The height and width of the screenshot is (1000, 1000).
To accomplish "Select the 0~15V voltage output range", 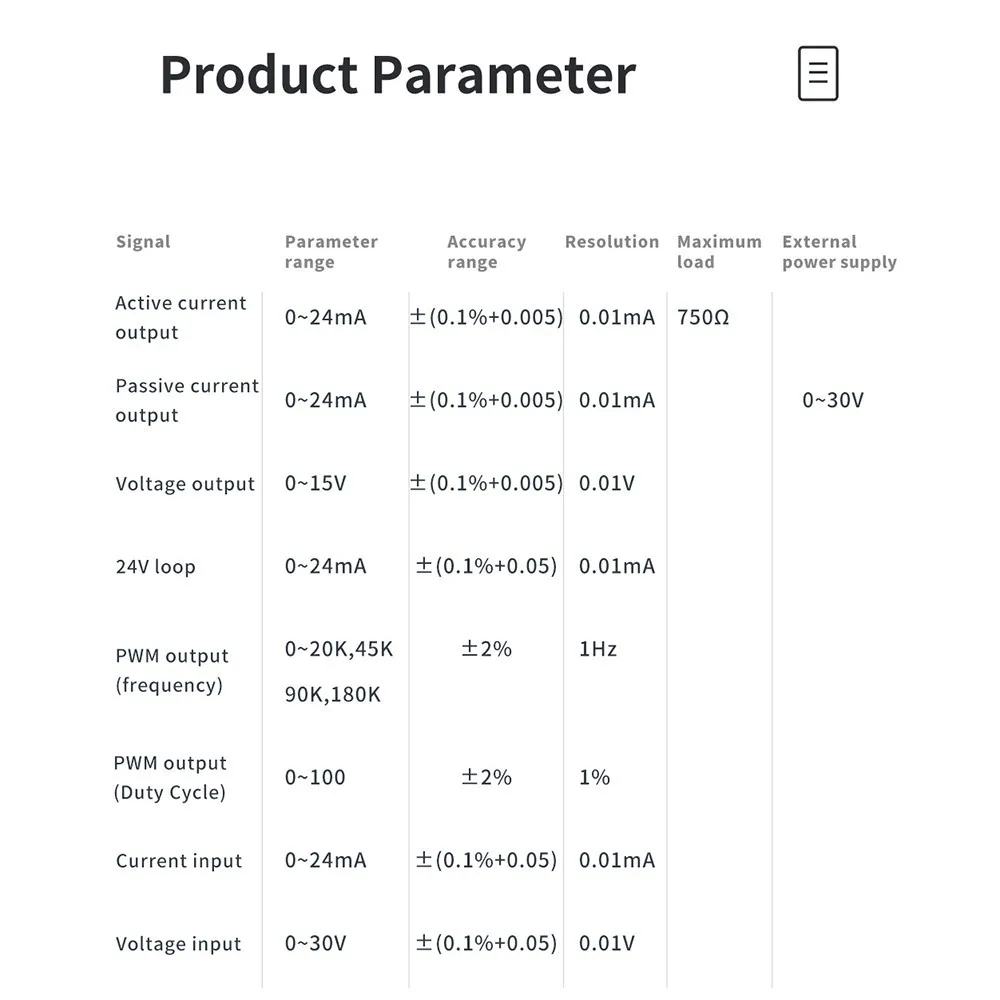I will (x=316, y=484).
